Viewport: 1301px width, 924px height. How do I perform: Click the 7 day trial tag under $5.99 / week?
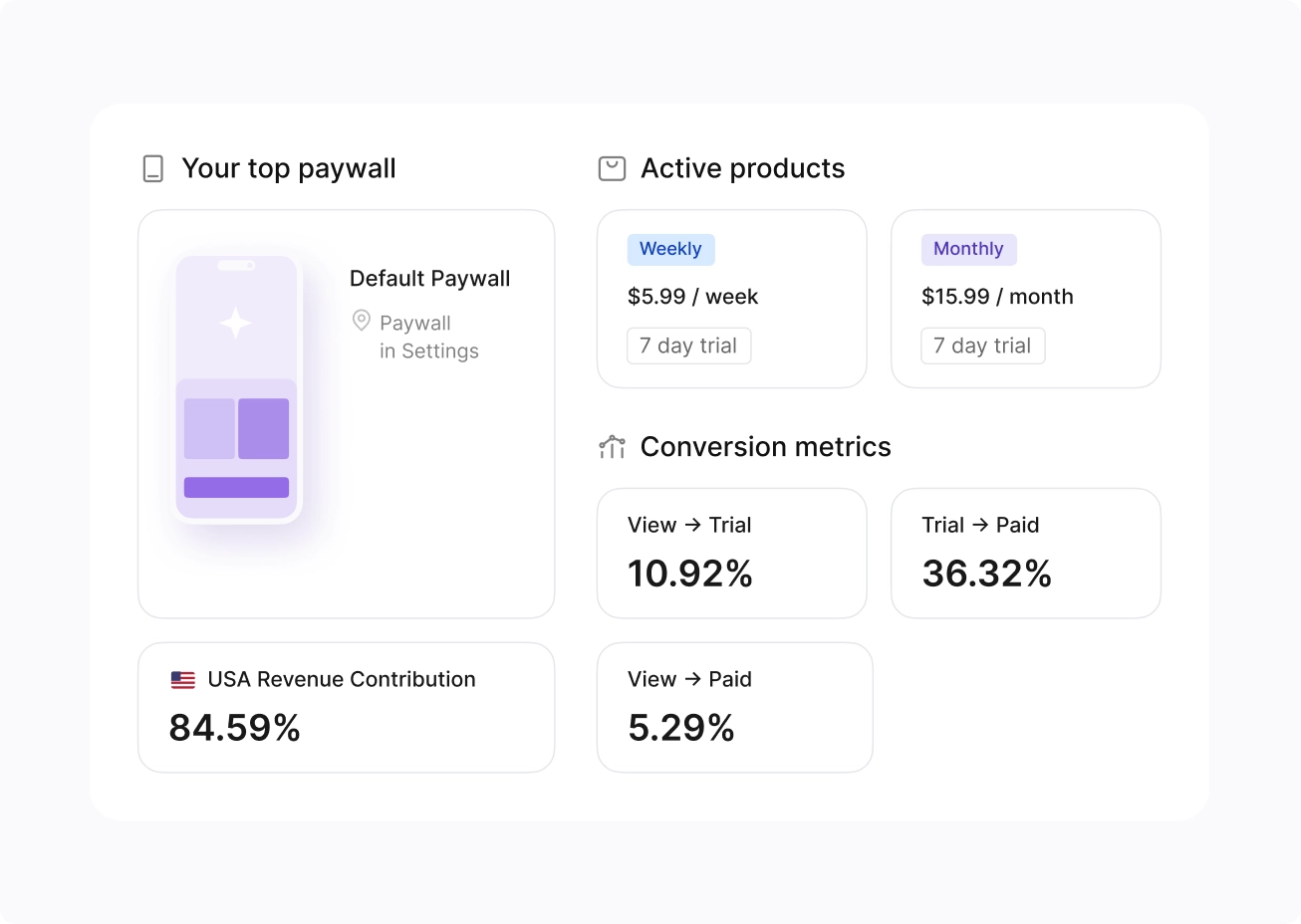point(688,346)
